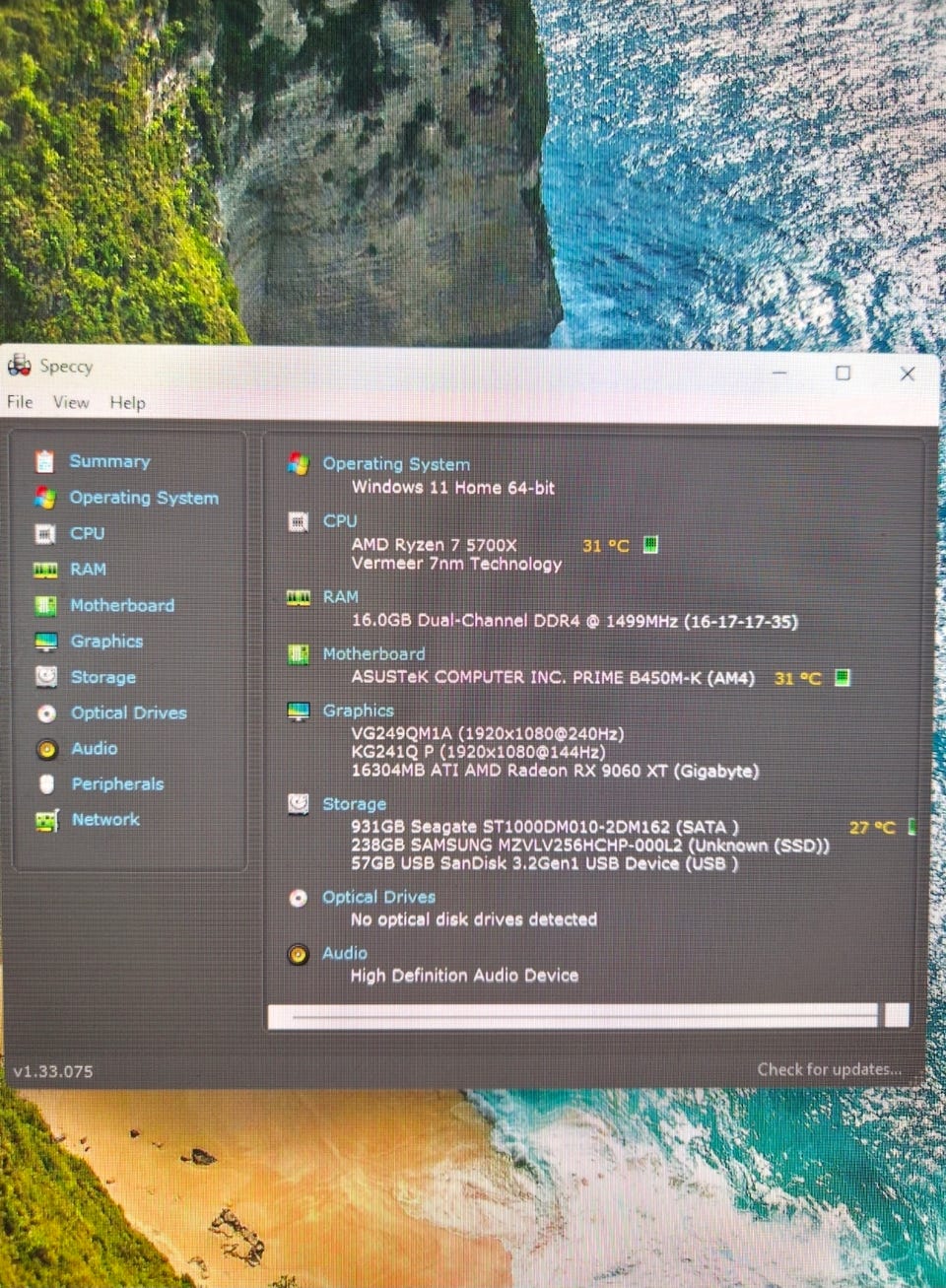Viewport: 946px width, 1288px height.
Task: Click board icon beside Motherboard heading in summary
Action: (298, 654)
